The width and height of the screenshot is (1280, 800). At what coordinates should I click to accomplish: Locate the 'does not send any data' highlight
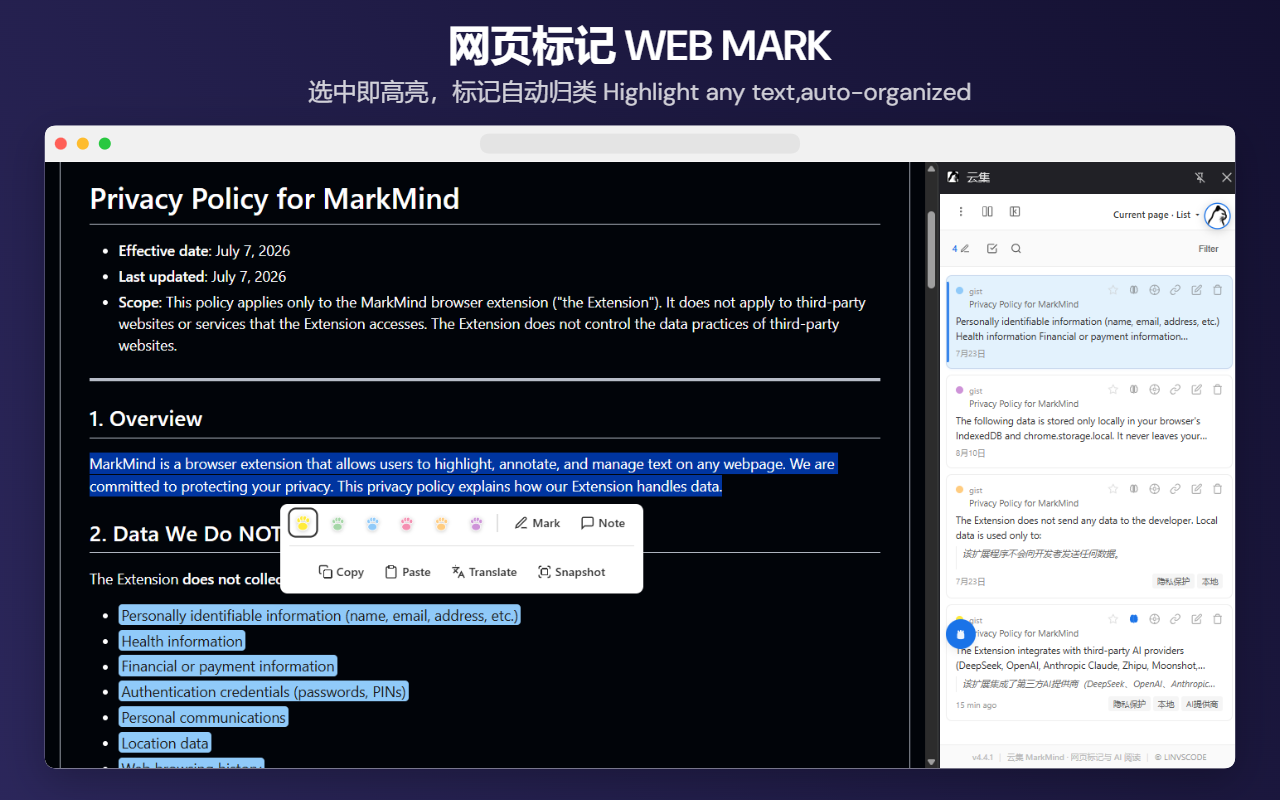coord(1155,489)
